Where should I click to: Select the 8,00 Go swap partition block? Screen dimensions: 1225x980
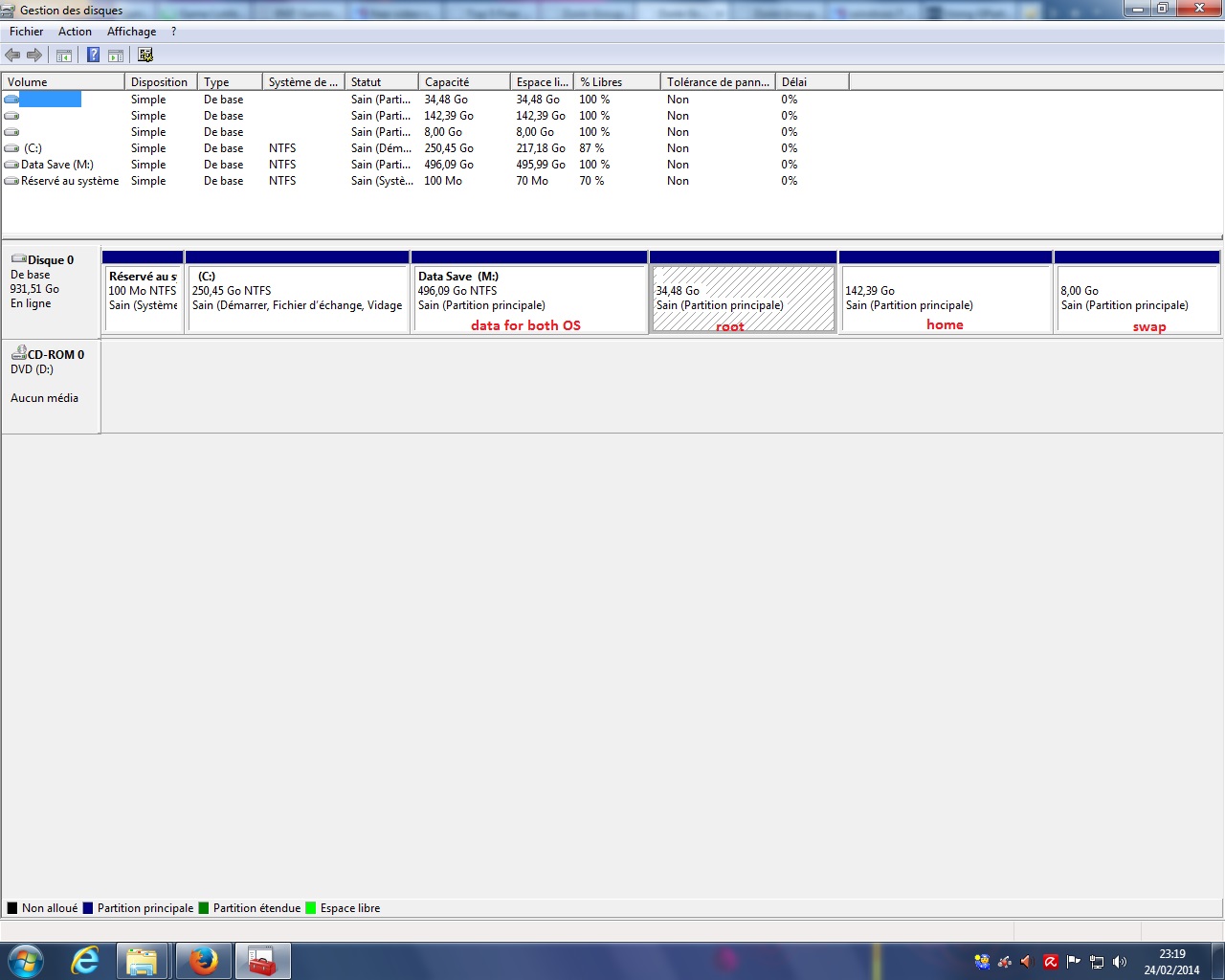[1136, 299]
